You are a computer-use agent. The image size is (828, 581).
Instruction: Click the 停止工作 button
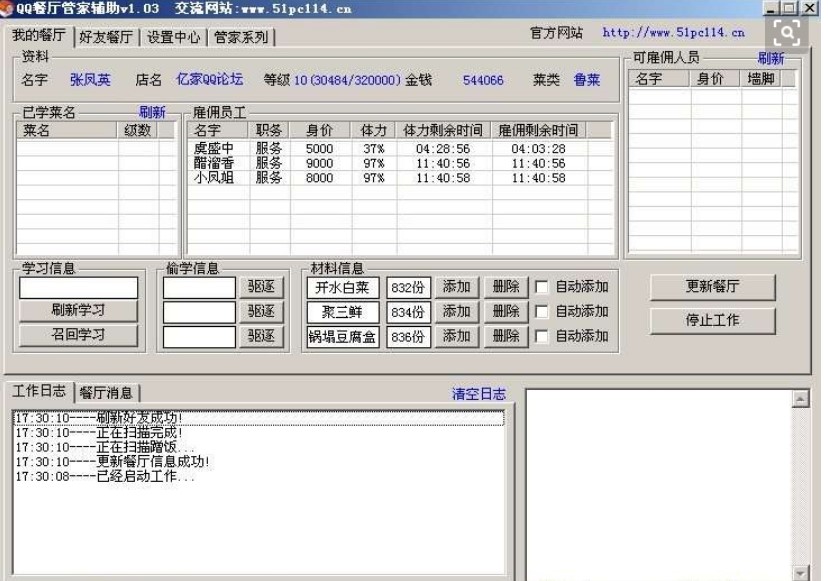tap(712, 321)
